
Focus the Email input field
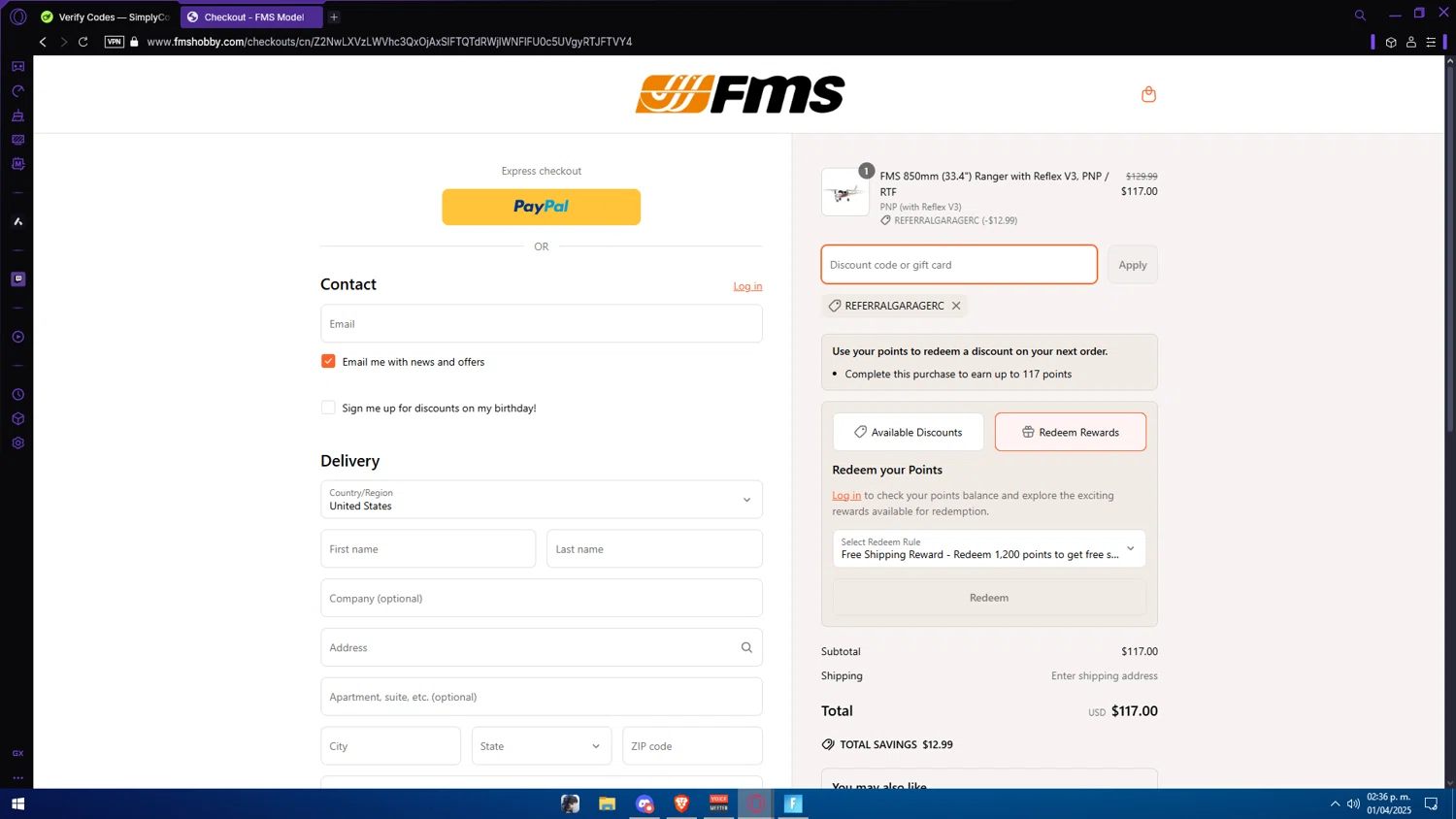(x=542, y=324)
